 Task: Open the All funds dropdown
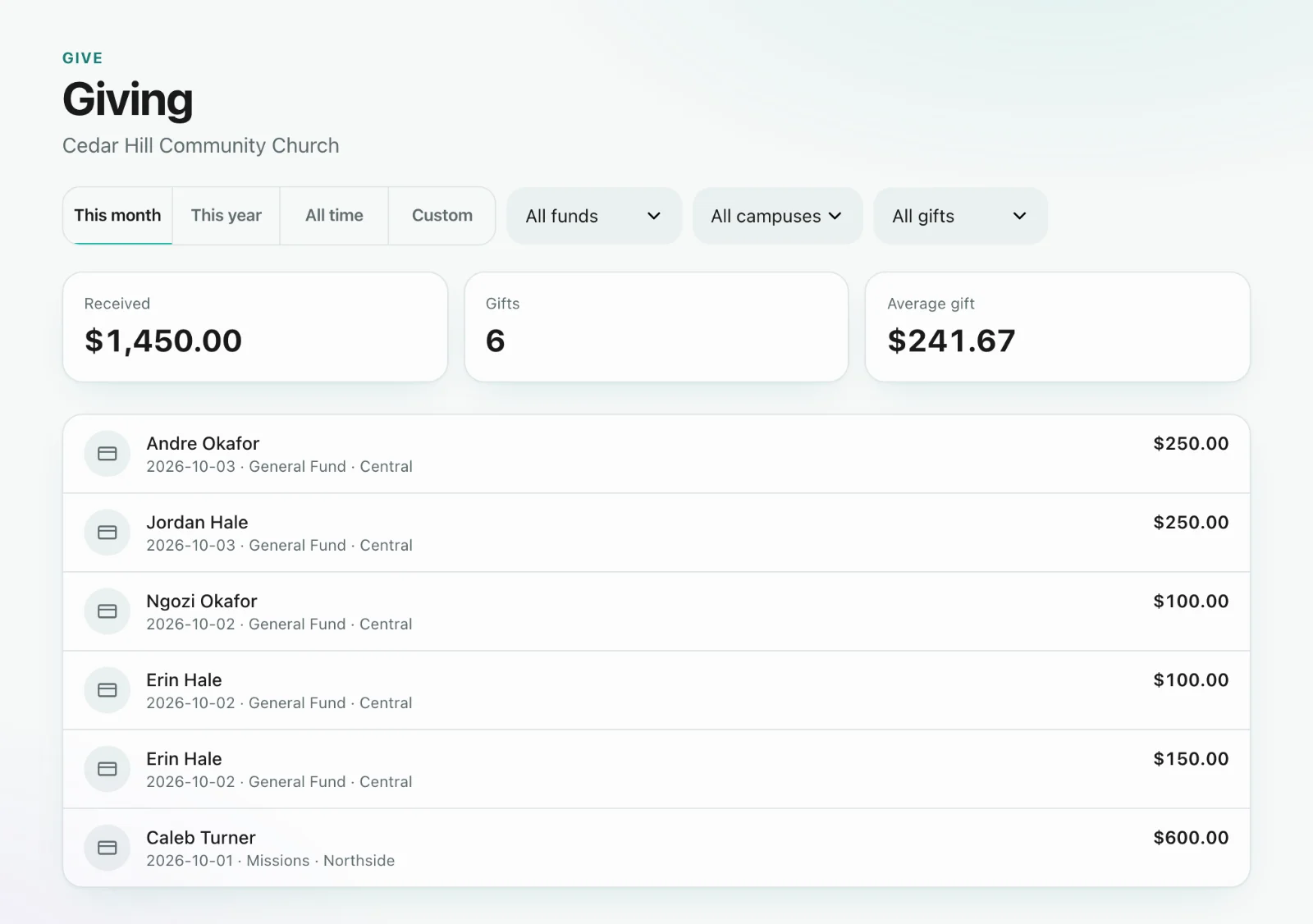click(594, 216)
